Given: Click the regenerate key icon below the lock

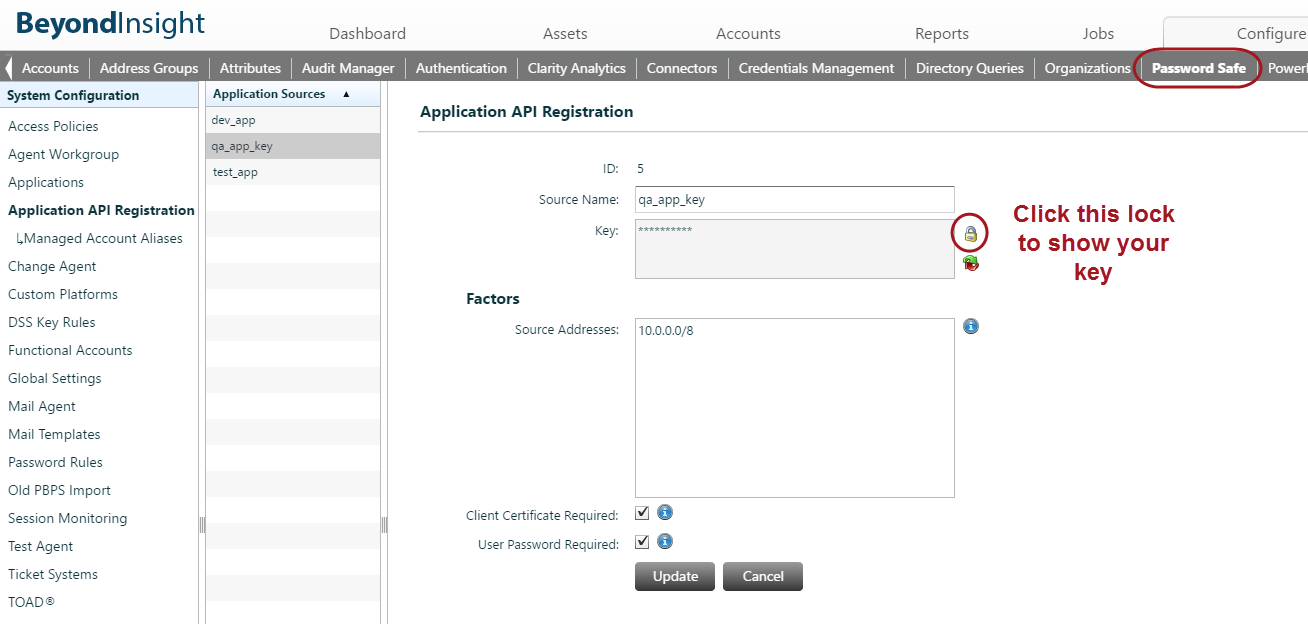Looking at the screenshot, I should click(969, 263).
